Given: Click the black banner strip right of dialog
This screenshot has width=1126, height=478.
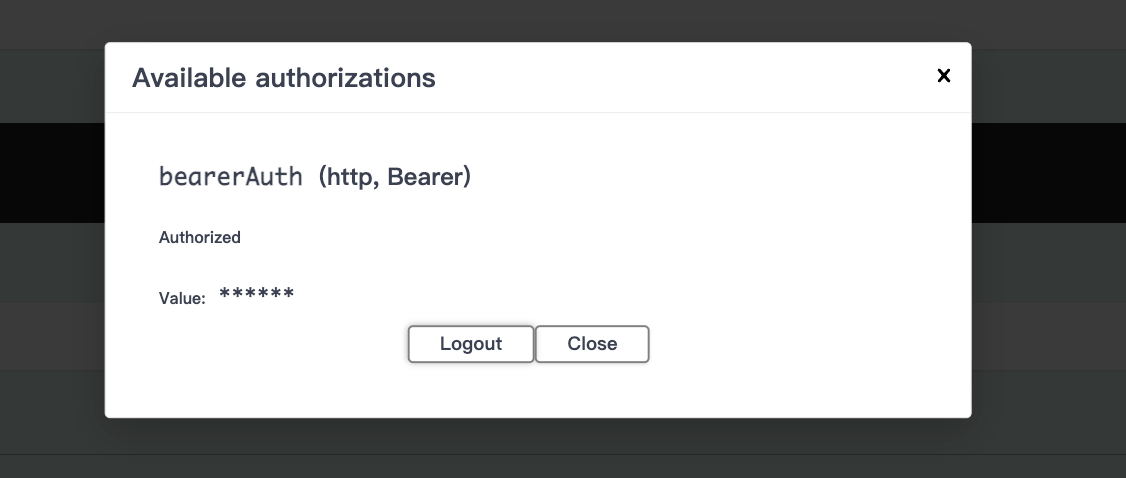Looking at the screenshot, I should click(1048, 172).
